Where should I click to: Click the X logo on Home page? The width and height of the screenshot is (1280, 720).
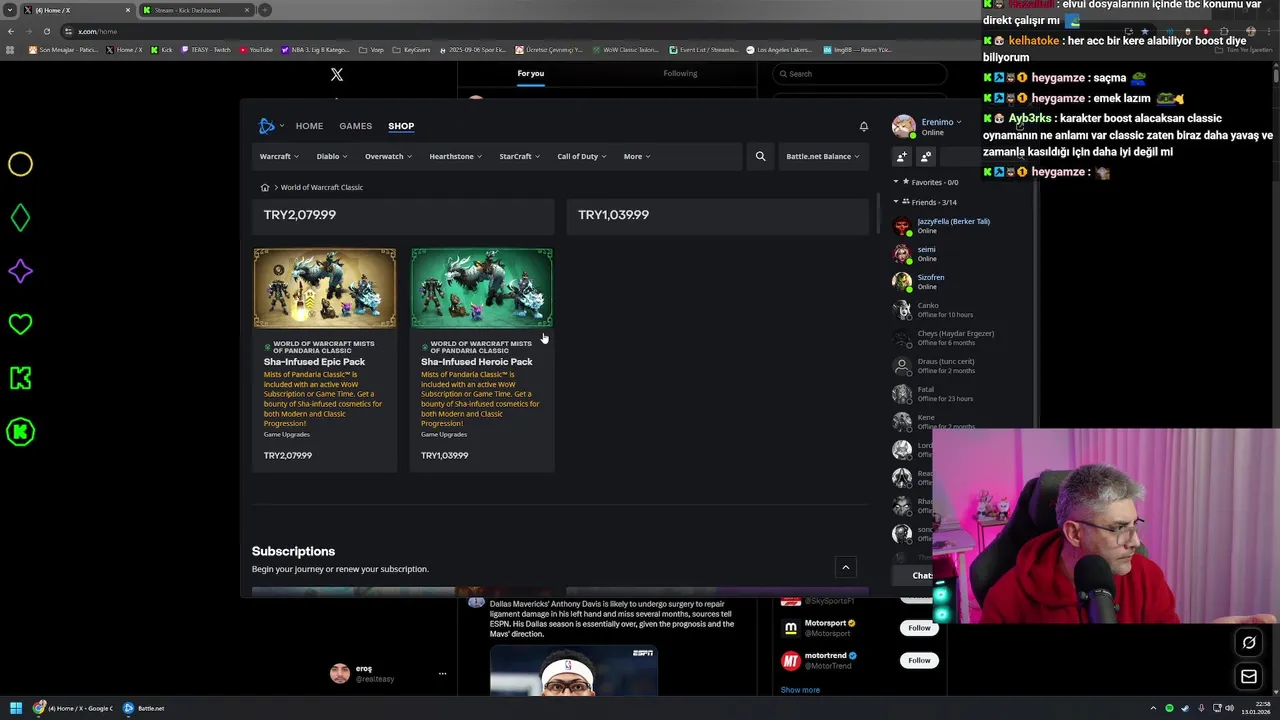tap(337, 74)
